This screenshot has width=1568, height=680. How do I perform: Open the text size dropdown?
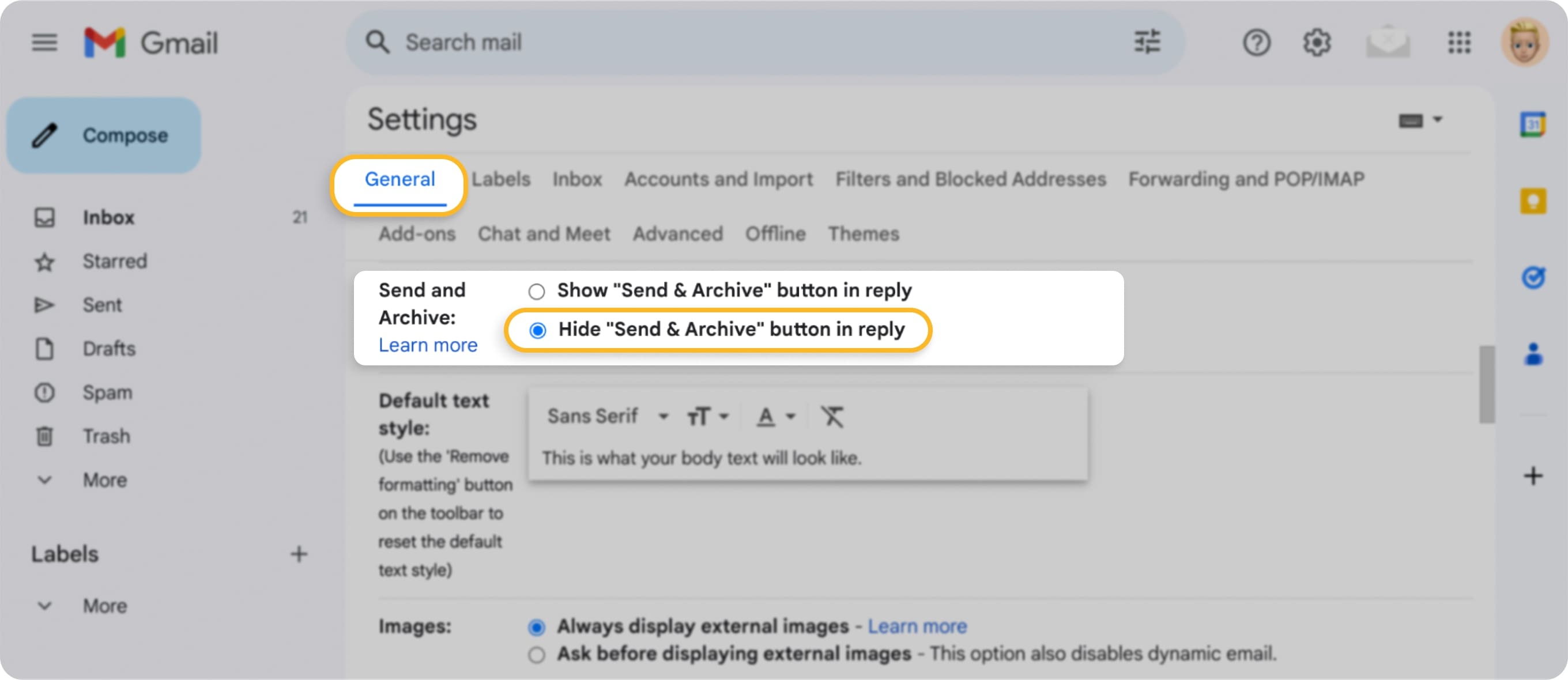click(x=705, y=416)
